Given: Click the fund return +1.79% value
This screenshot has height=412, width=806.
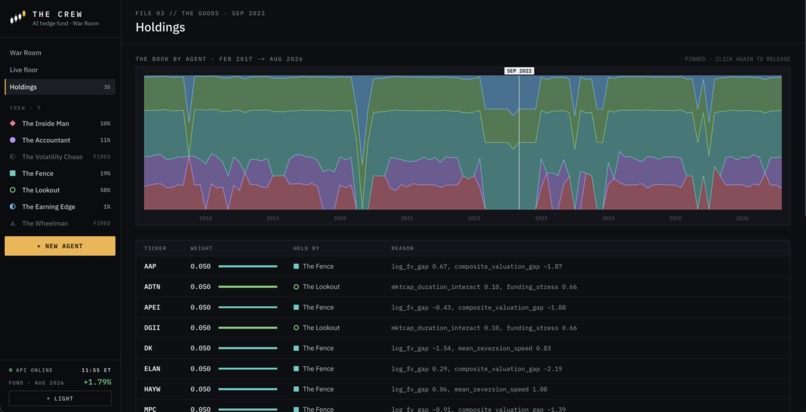Looking at the screenshot, I should [98, 382].
